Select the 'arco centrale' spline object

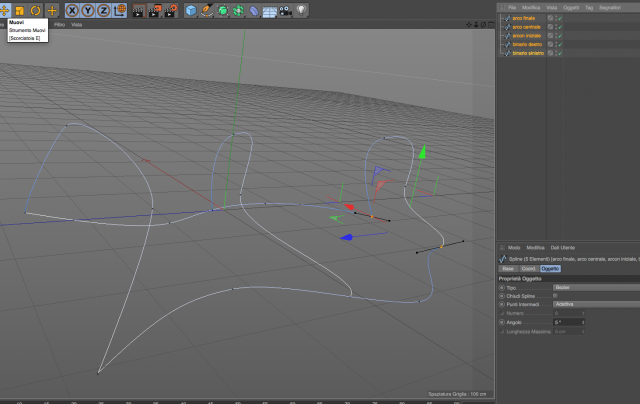click(527, 27)
